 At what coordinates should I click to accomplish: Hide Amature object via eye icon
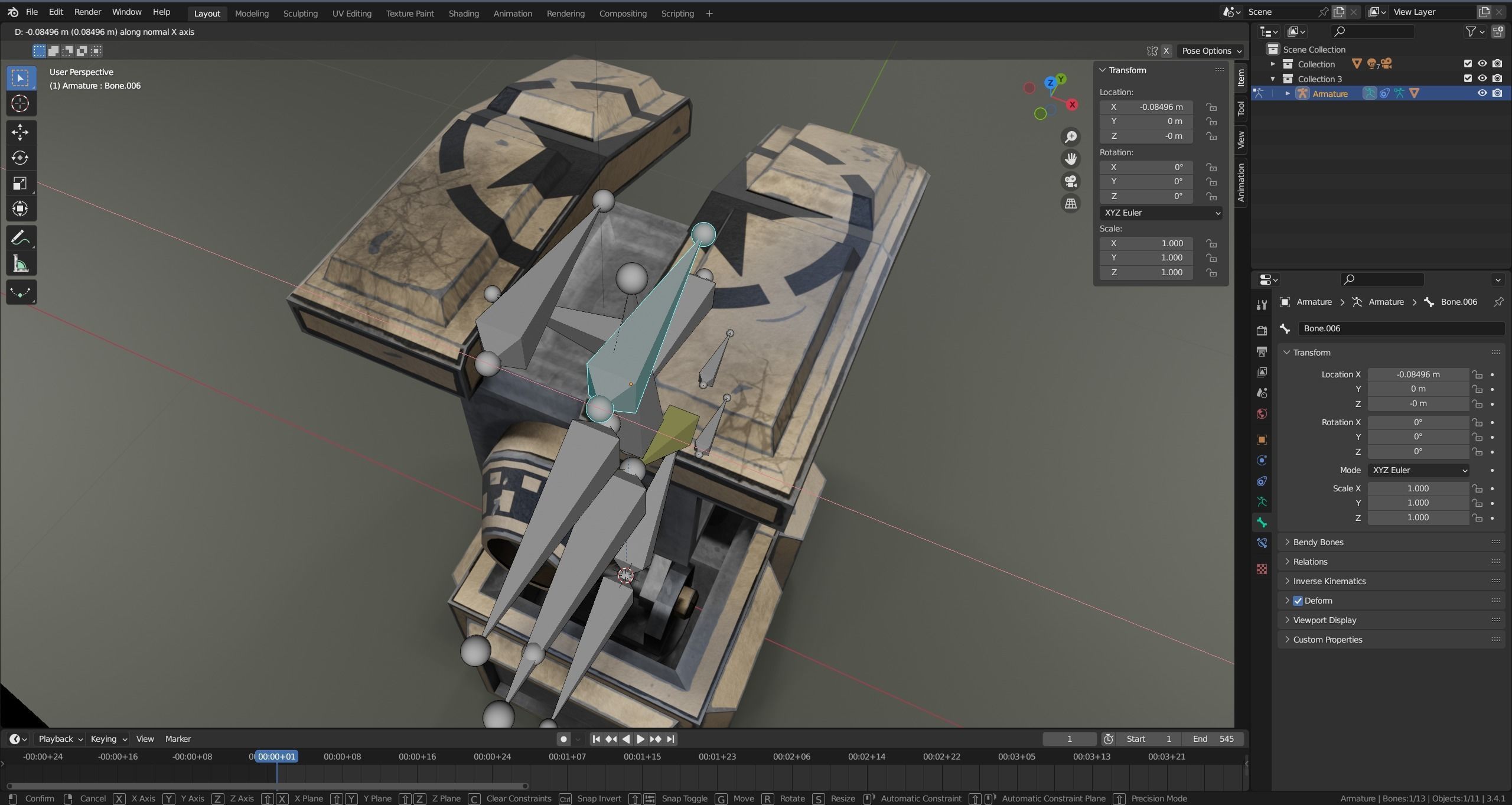pos(1482,93)
